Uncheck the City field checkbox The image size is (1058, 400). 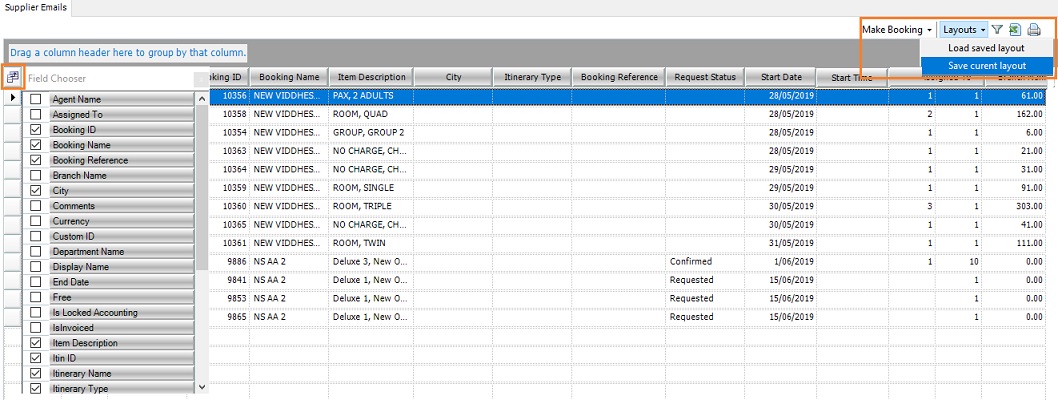(x=36, y=190)
